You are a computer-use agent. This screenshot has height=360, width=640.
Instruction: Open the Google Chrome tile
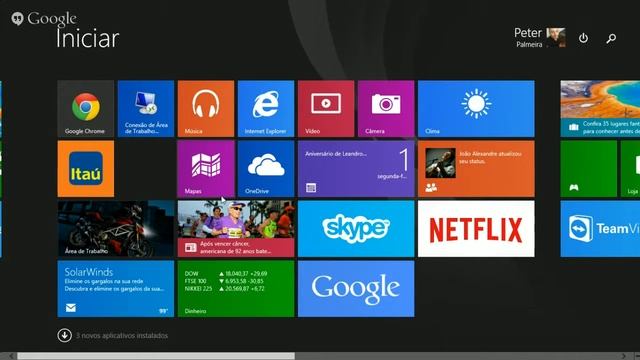[x=86, y=109]
